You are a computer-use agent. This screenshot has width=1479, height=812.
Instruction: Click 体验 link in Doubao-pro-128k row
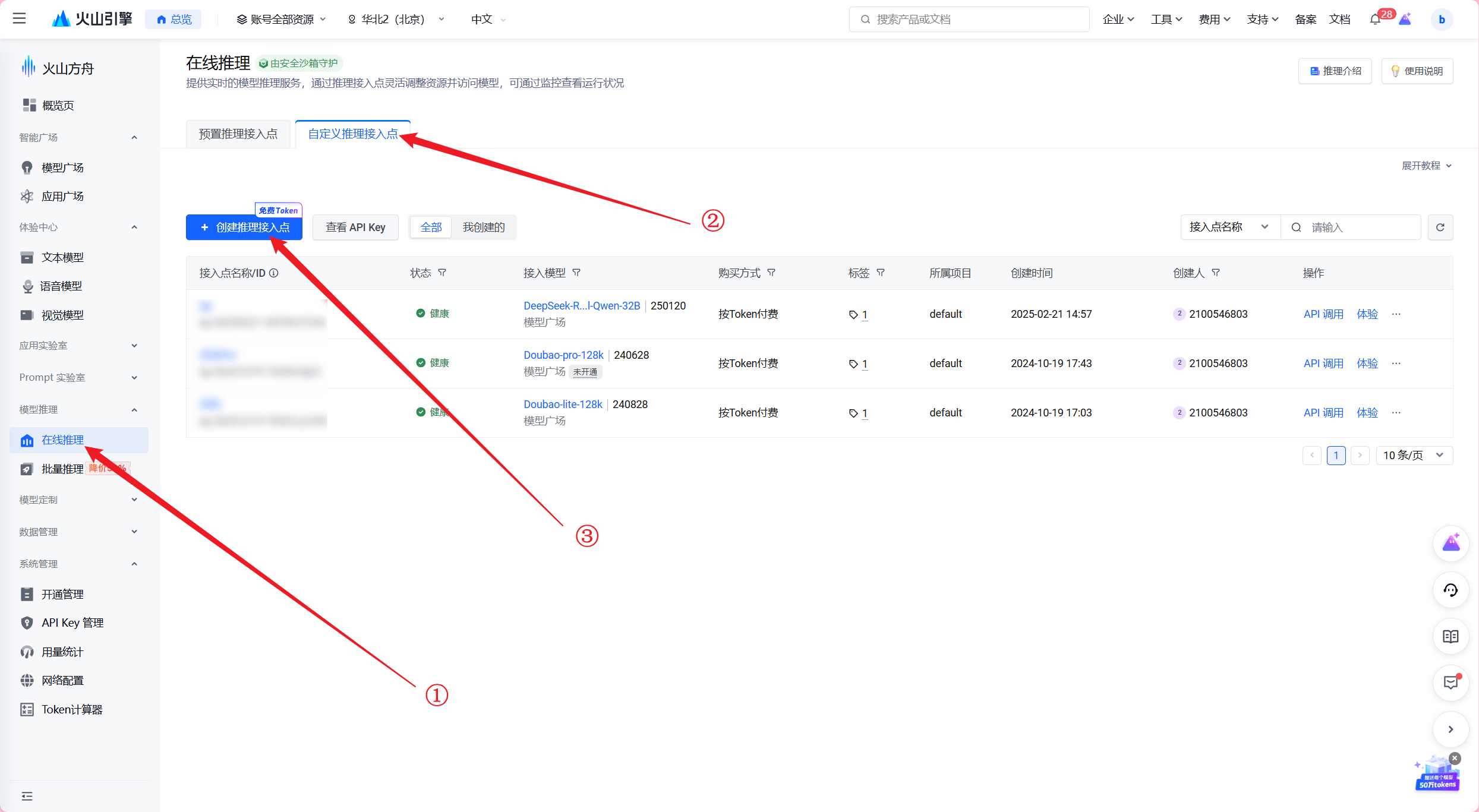[1367, 363]
